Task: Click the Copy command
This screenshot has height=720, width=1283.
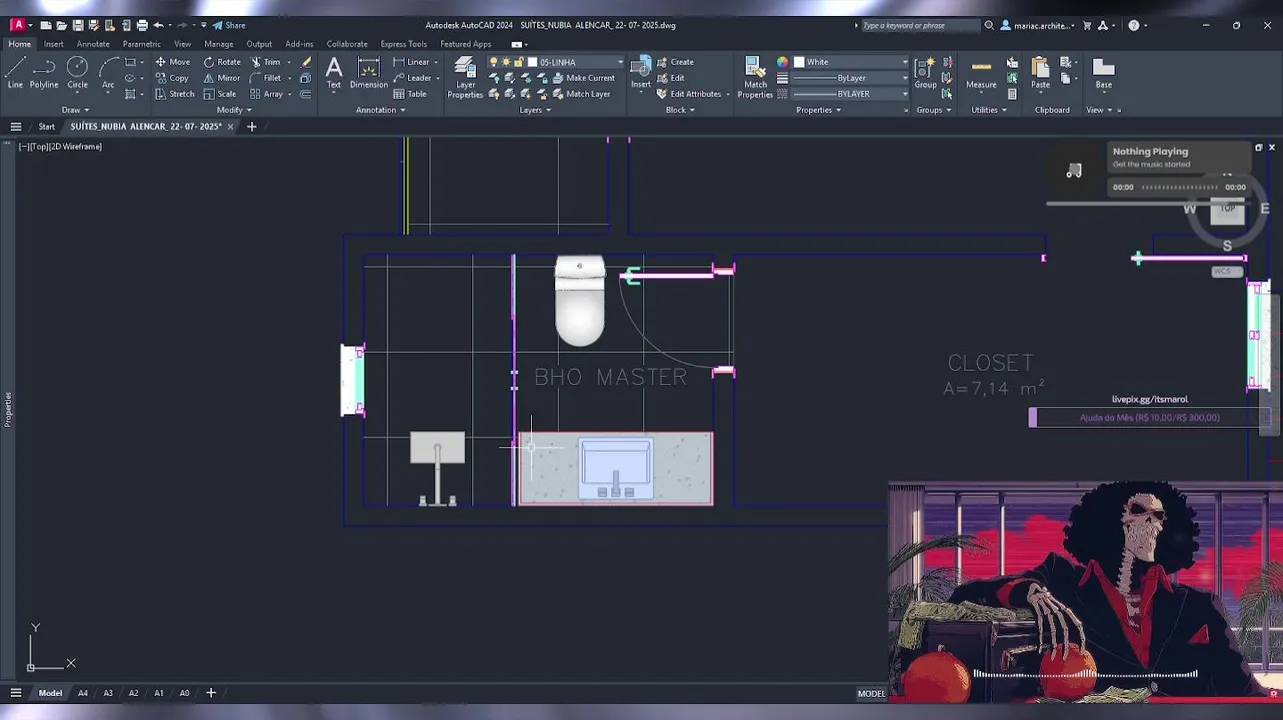Action: tap(172, 78)
